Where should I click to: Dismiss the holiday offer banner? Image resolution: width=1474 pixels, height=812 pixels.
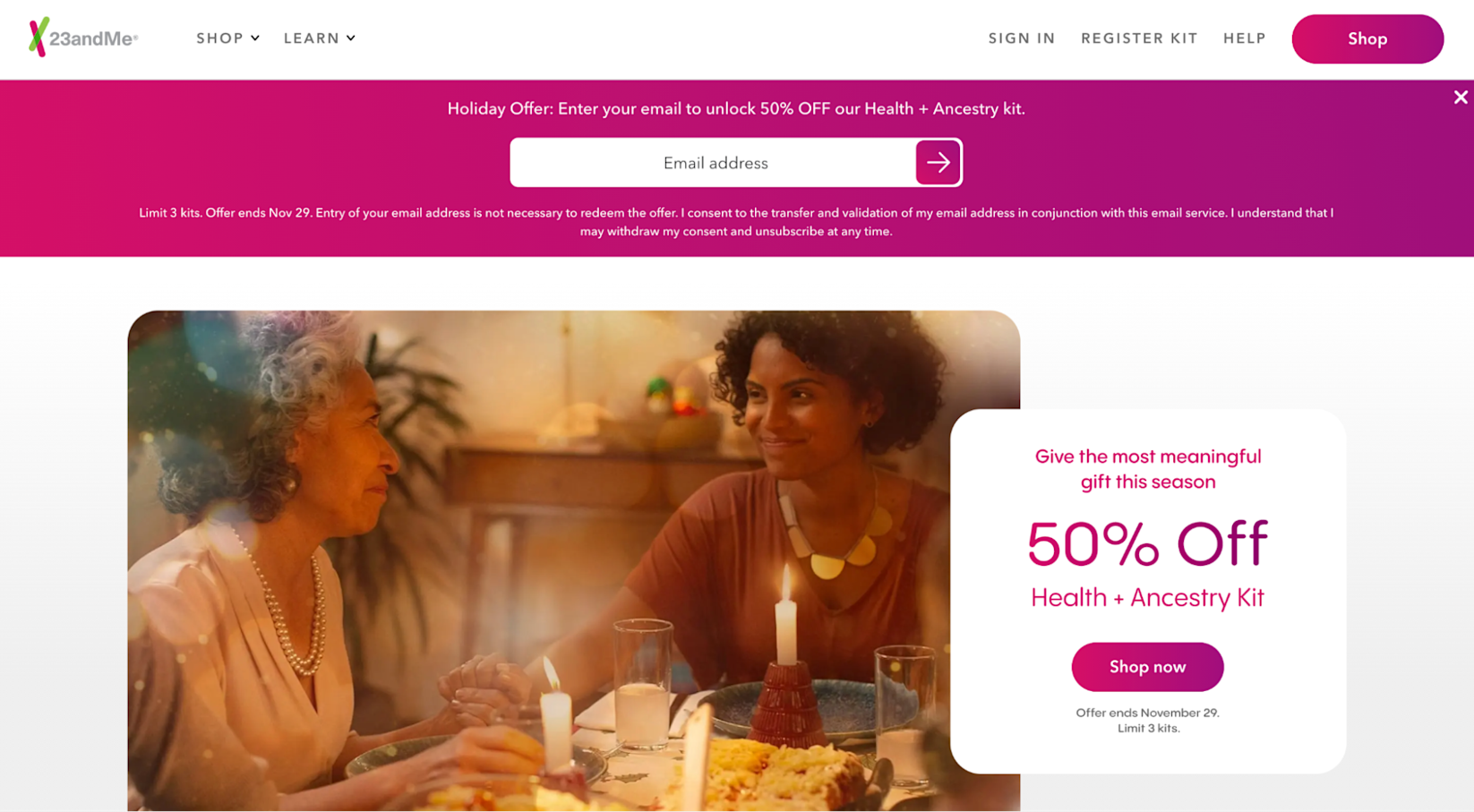[1461, 98]
